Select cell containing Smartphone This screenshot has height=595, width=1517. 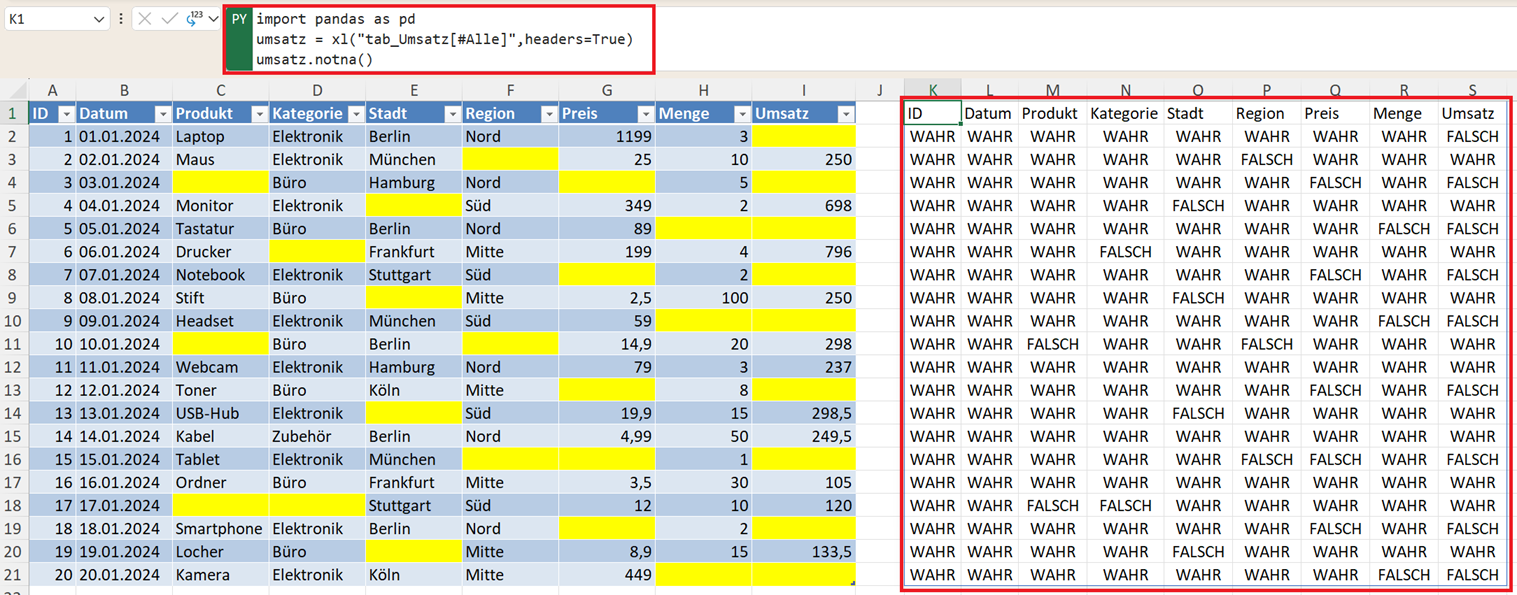click(x=220, y=529)
